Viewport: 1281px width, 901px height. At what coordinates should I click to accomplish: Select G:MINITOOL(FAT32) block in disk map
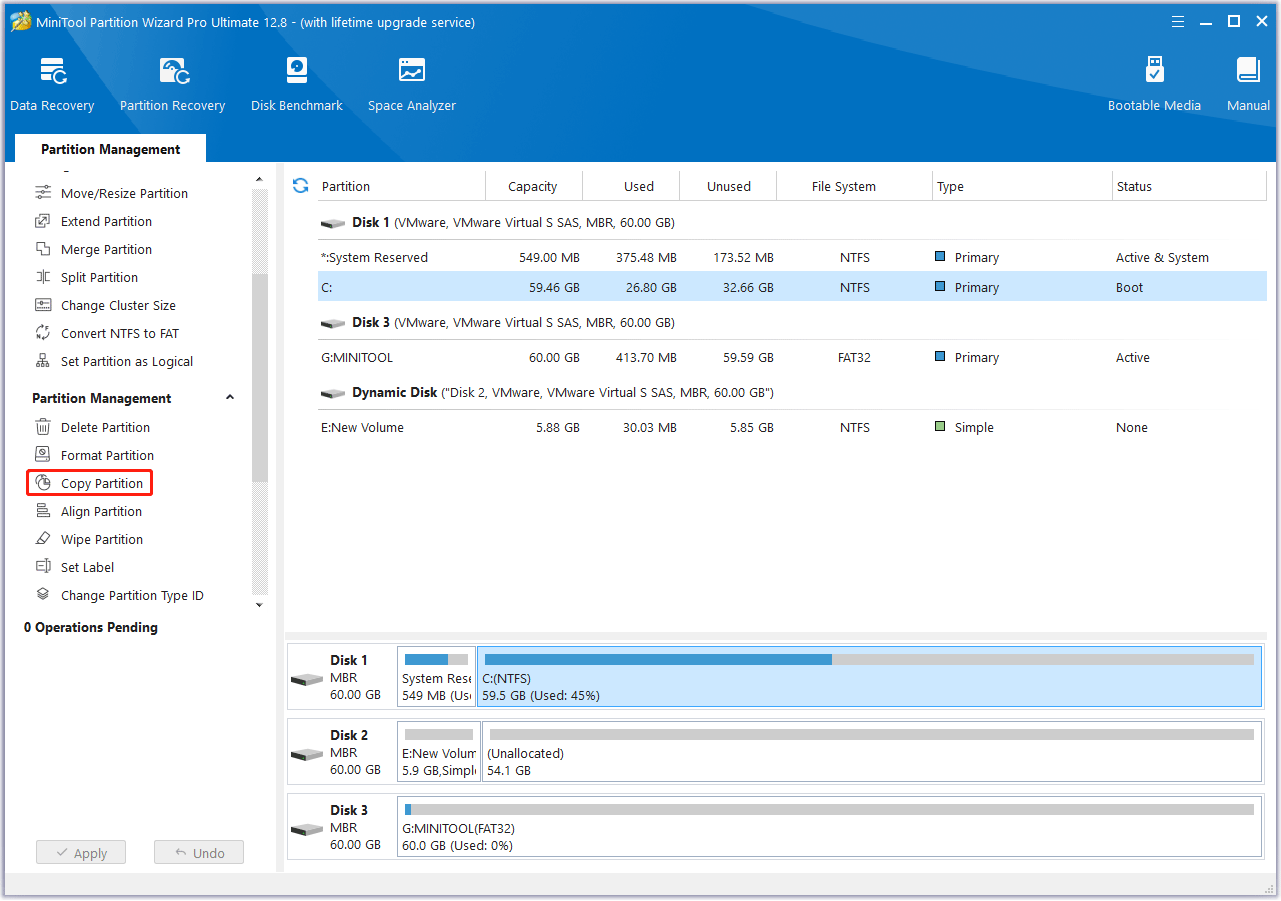tap(829, 827)
